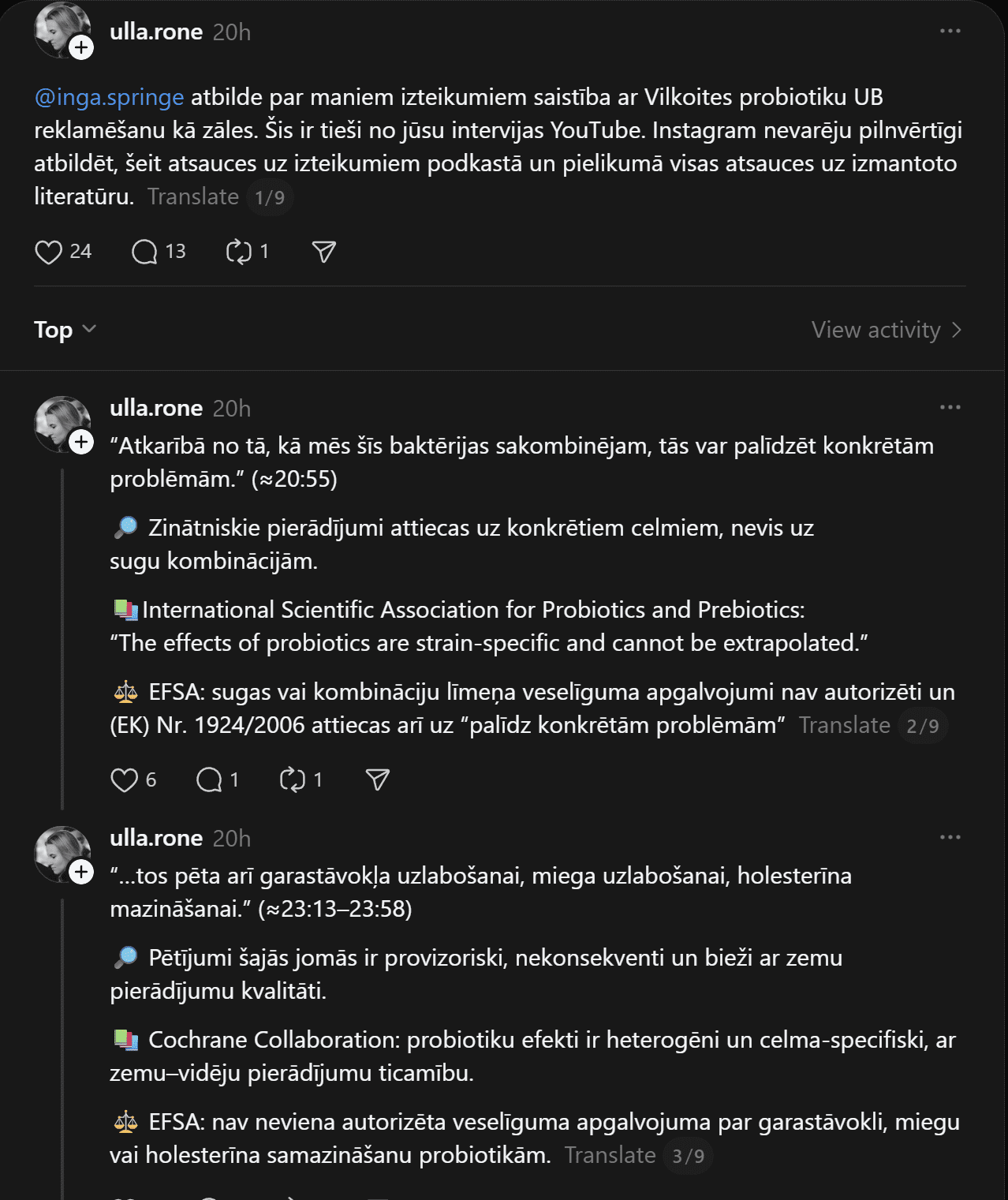Follow ulla.rone using plus badge on top avatar
Screen dimensions: 1008x1200
(x=81, y=48)
